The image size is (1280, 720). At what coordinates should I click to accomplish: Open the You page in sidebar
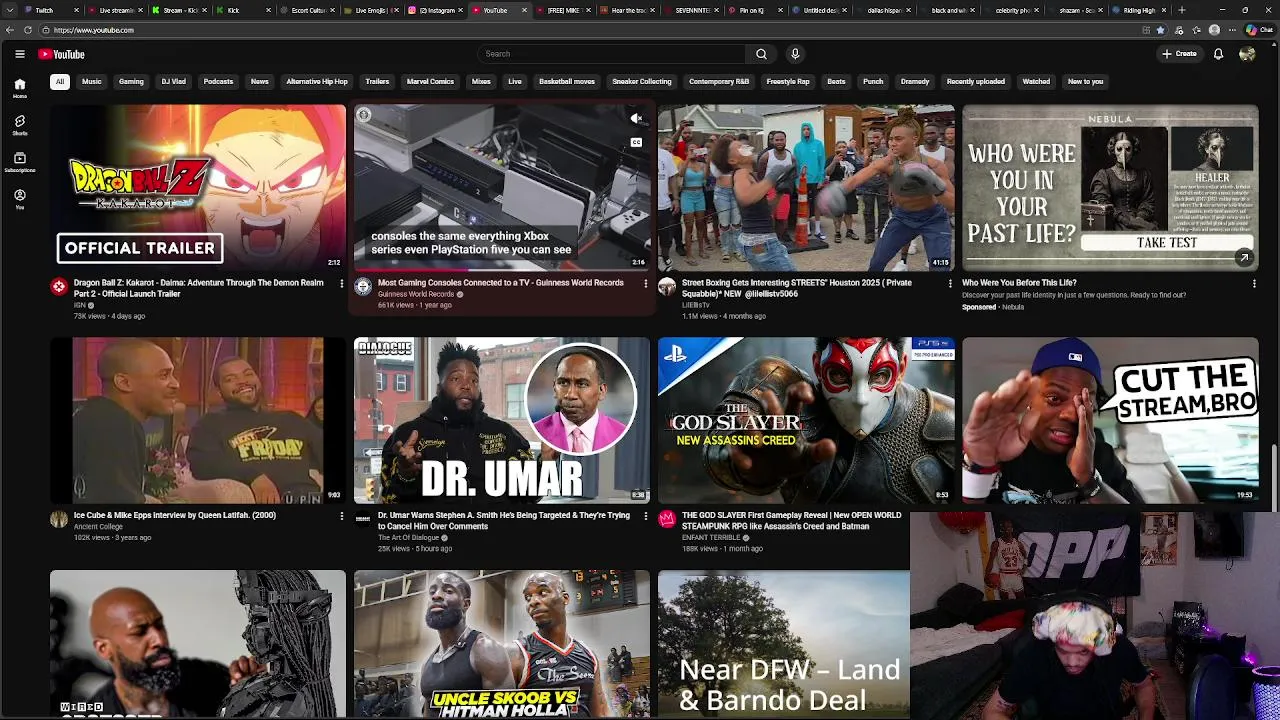point(19,199)
